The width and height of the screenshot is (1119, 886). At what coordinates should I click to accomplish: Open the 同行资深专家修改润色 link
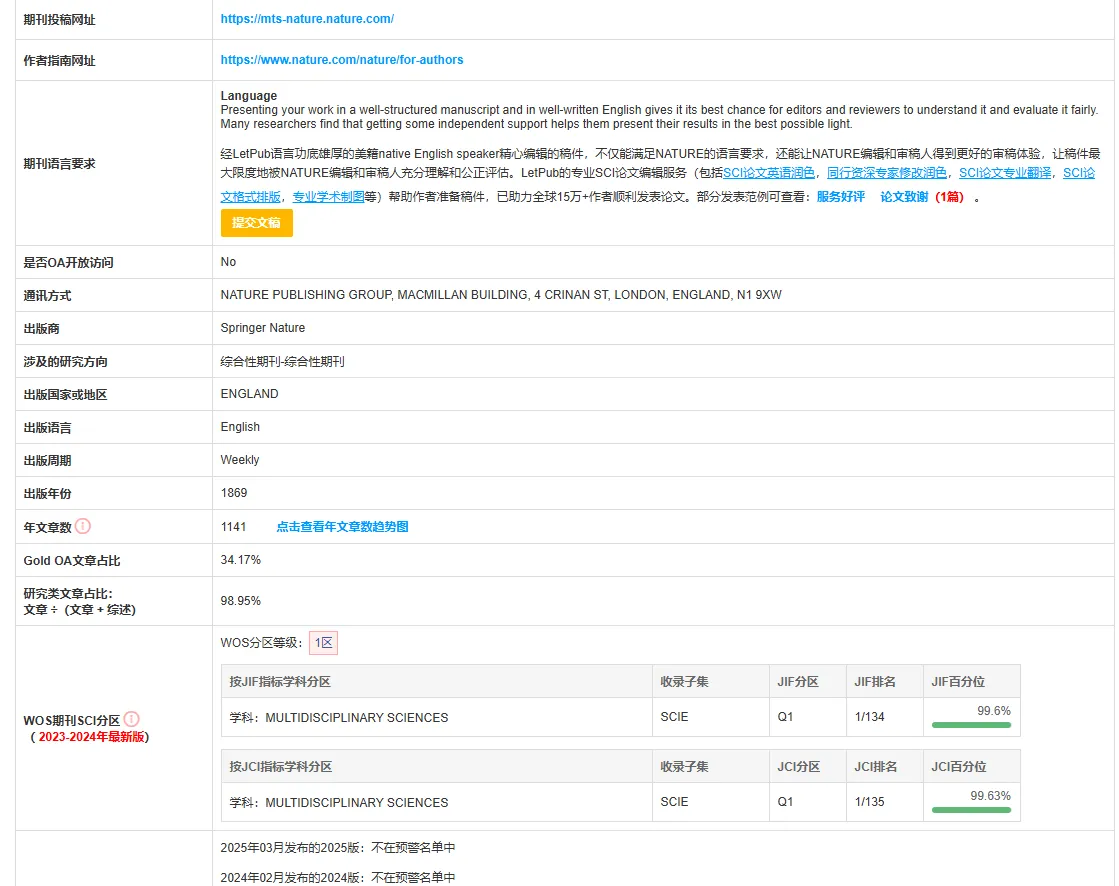(x=887, y=173)
